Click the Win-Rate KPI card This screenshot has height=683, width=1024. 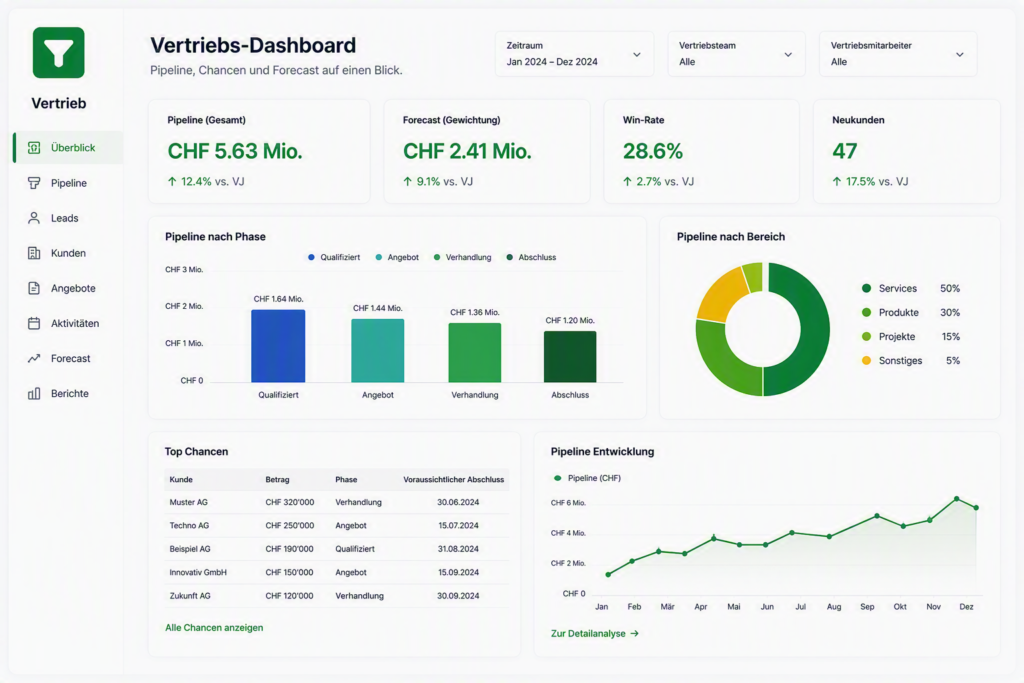pyautogui.click(x=701, y=151)
